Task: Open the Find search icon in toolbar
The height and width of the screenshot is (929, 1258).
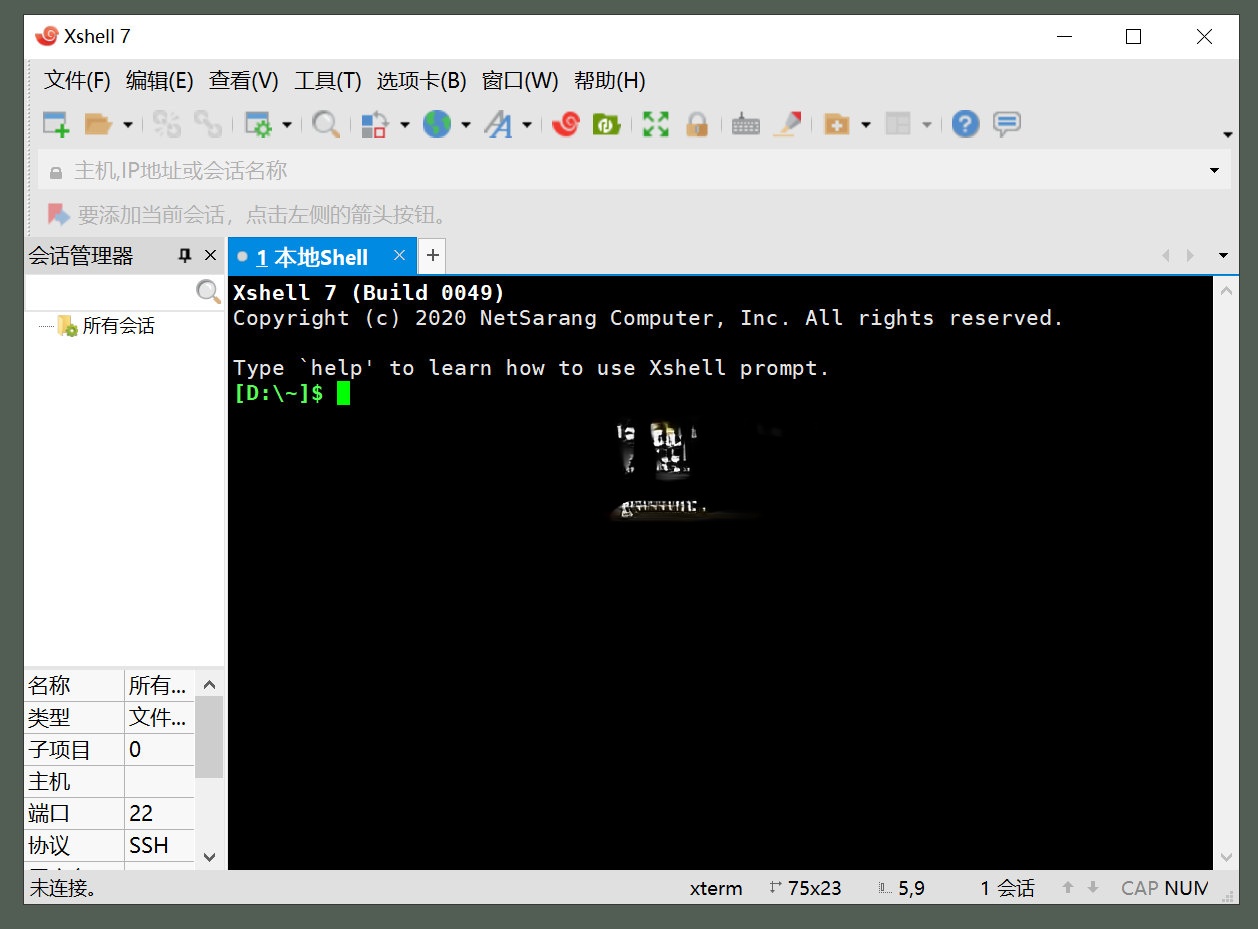Action: pyautogui.click(x=325, y=124)
